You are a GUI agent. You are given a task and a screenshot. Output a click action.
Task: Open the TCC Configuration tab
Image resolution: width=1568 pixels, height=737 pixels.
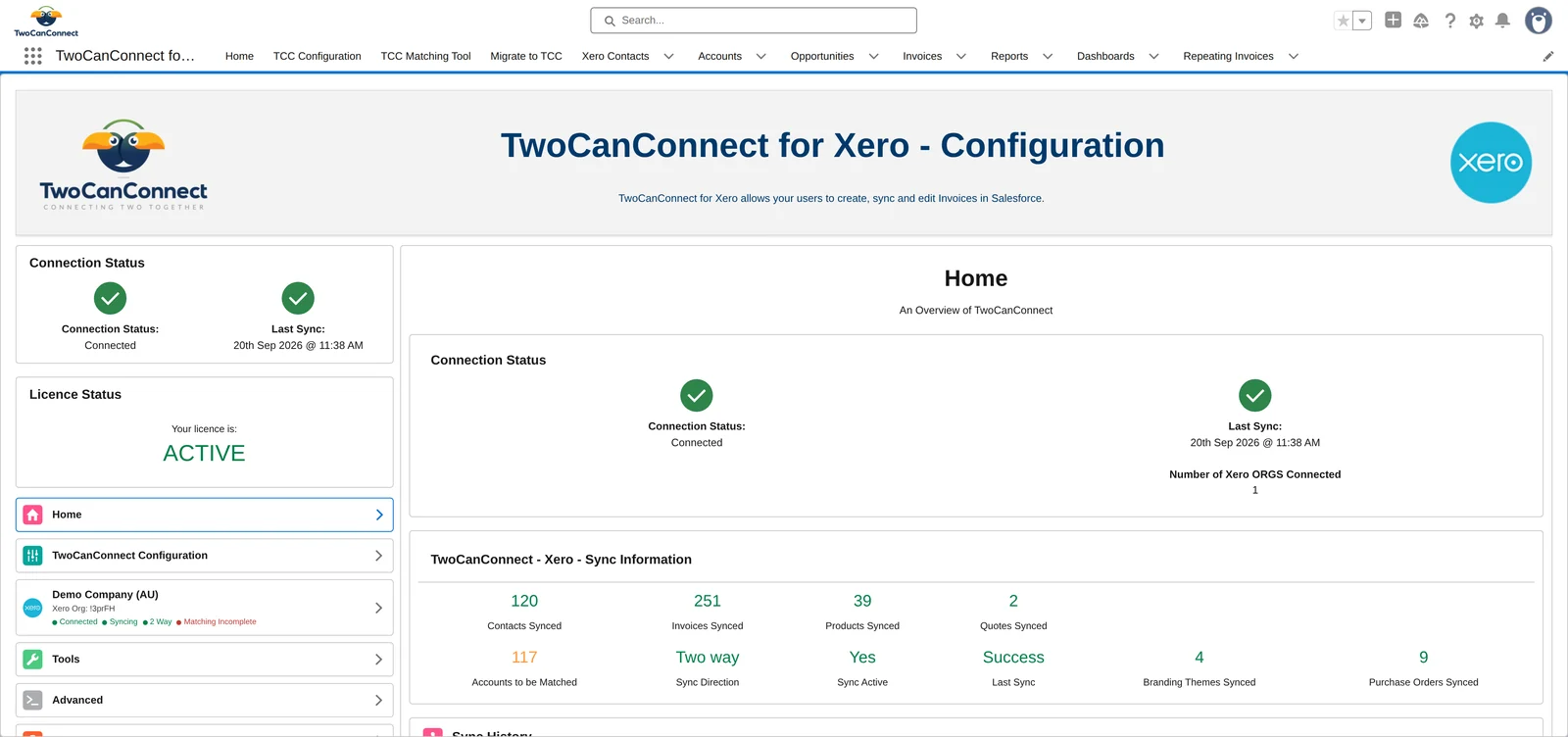317,57
